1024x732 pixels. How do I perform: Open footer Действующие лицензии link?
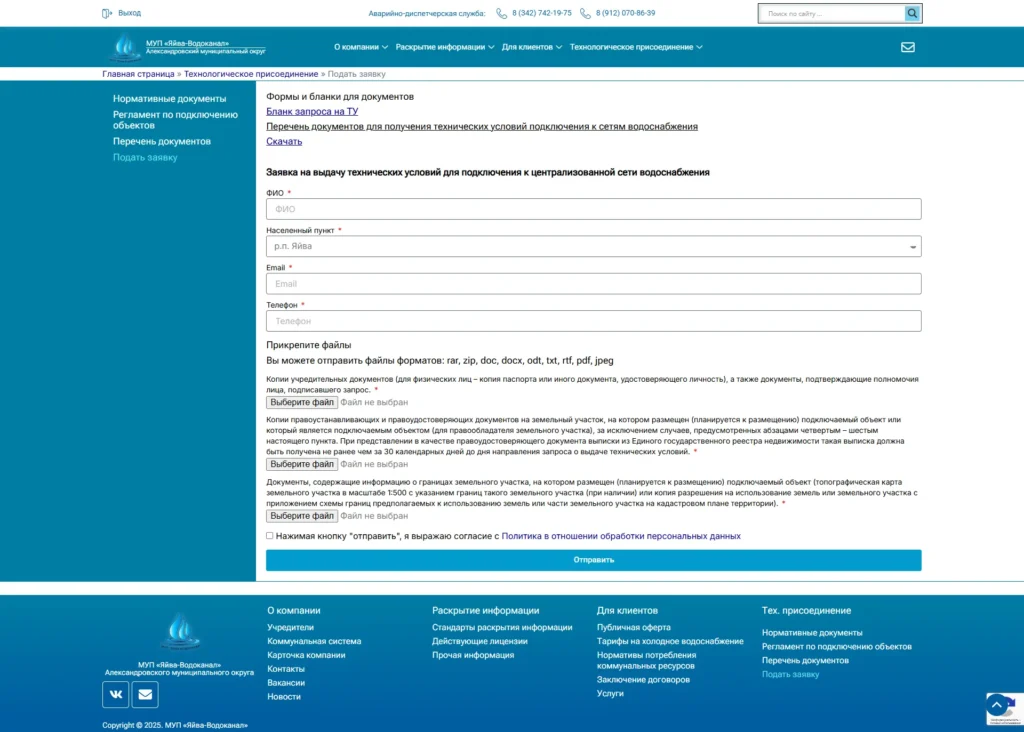tap(479, 641)
